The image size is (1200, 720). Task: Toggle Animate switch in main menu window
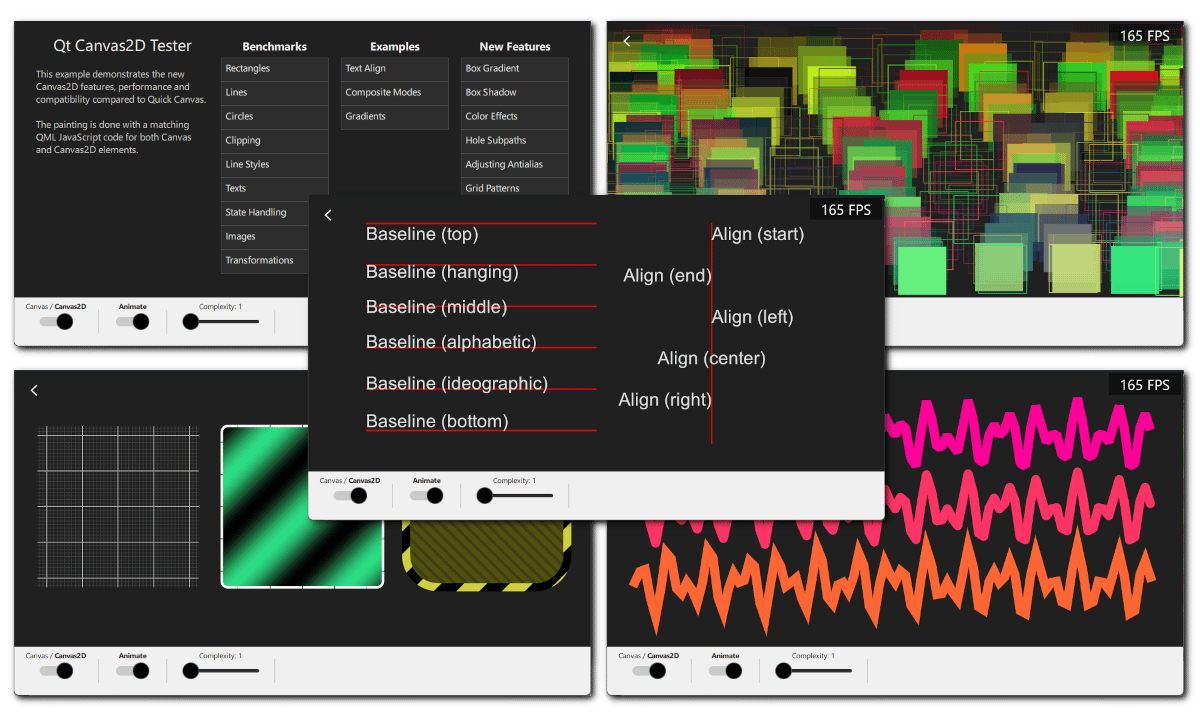point(133,321)
